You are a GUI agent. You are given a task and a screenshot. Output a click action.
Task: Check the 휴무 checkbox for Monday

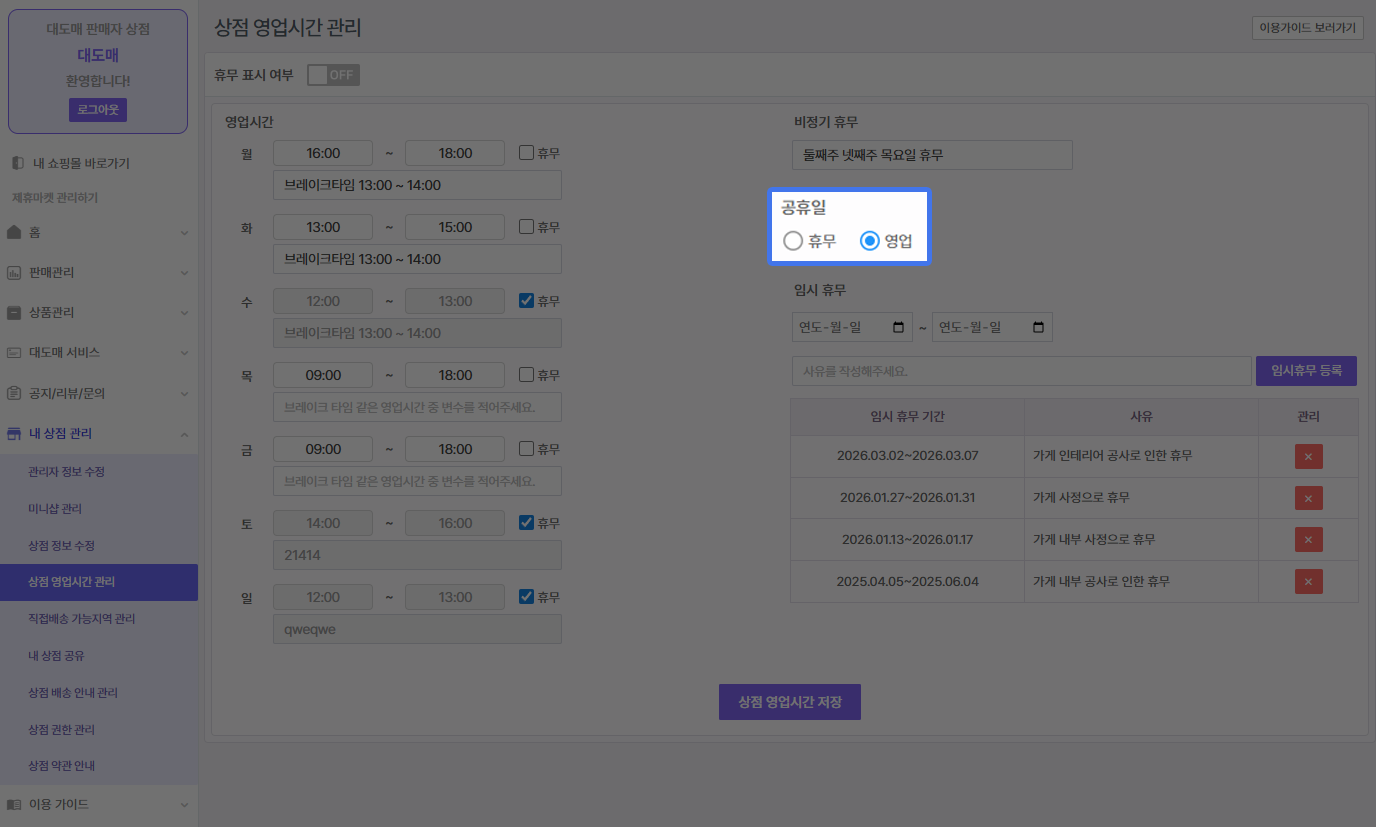point(526,153)
